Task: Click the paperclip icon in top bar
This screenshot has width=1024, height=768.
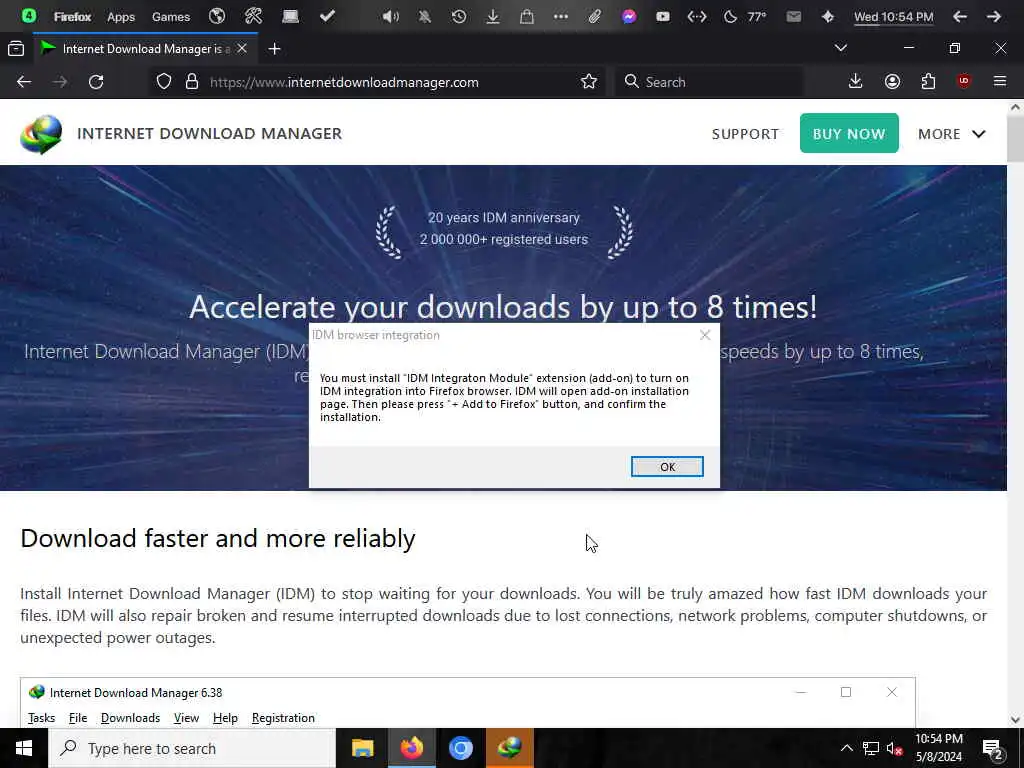Action: pos(594,16)
